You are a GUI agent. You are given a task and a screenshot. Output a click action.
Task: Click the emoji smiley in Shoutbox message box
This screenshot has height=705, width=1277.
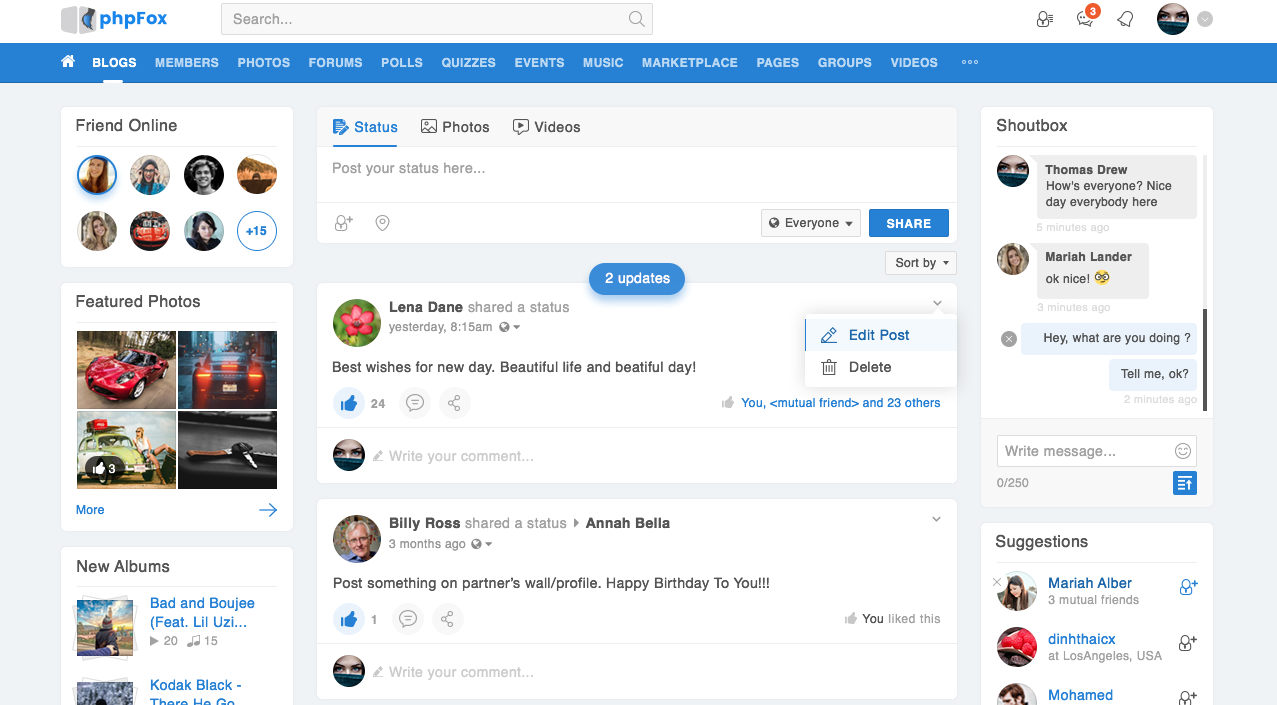(1182, 451)
